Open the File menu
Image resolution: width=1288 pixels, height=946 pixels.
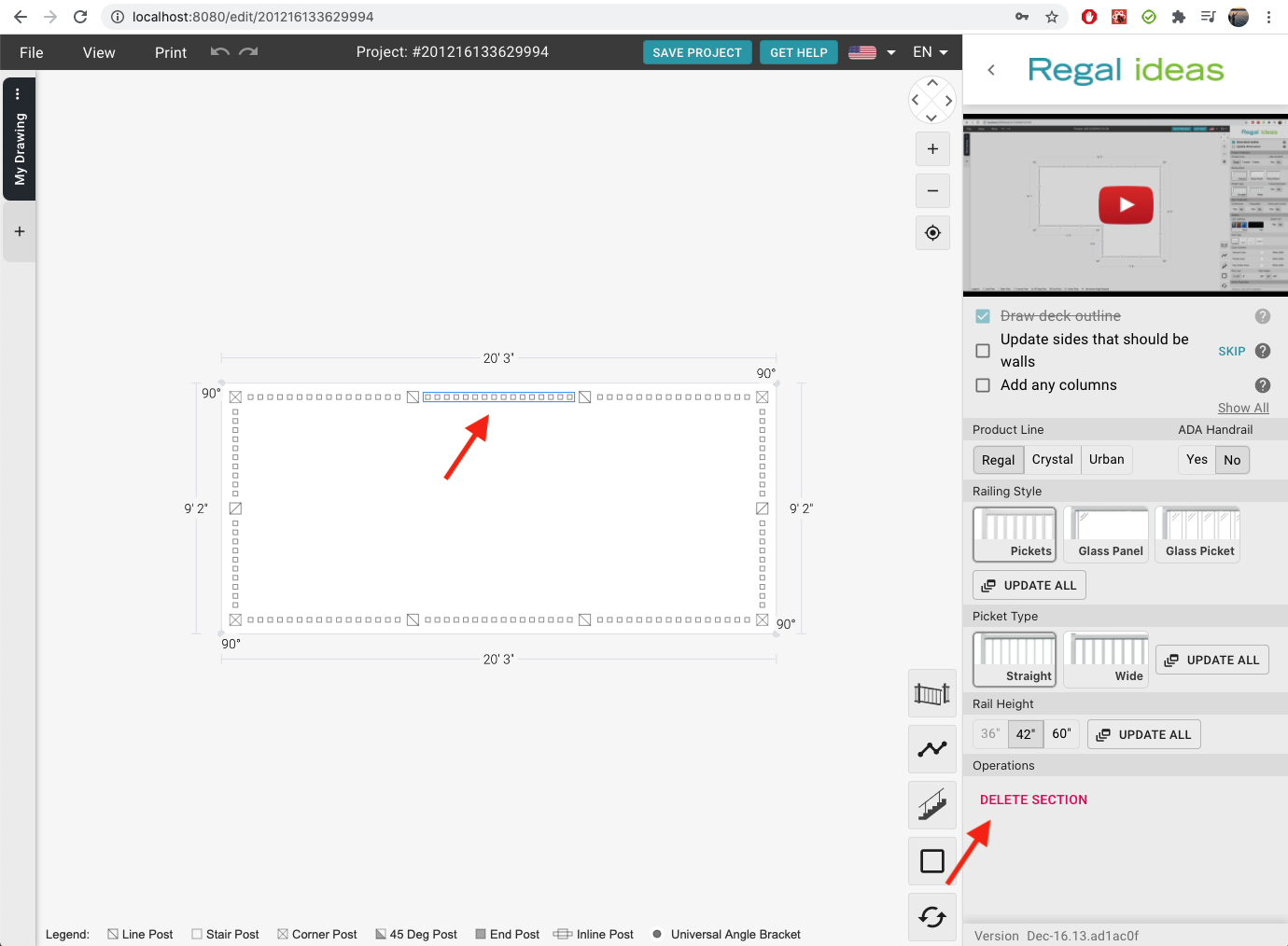[x=31, y=52]
